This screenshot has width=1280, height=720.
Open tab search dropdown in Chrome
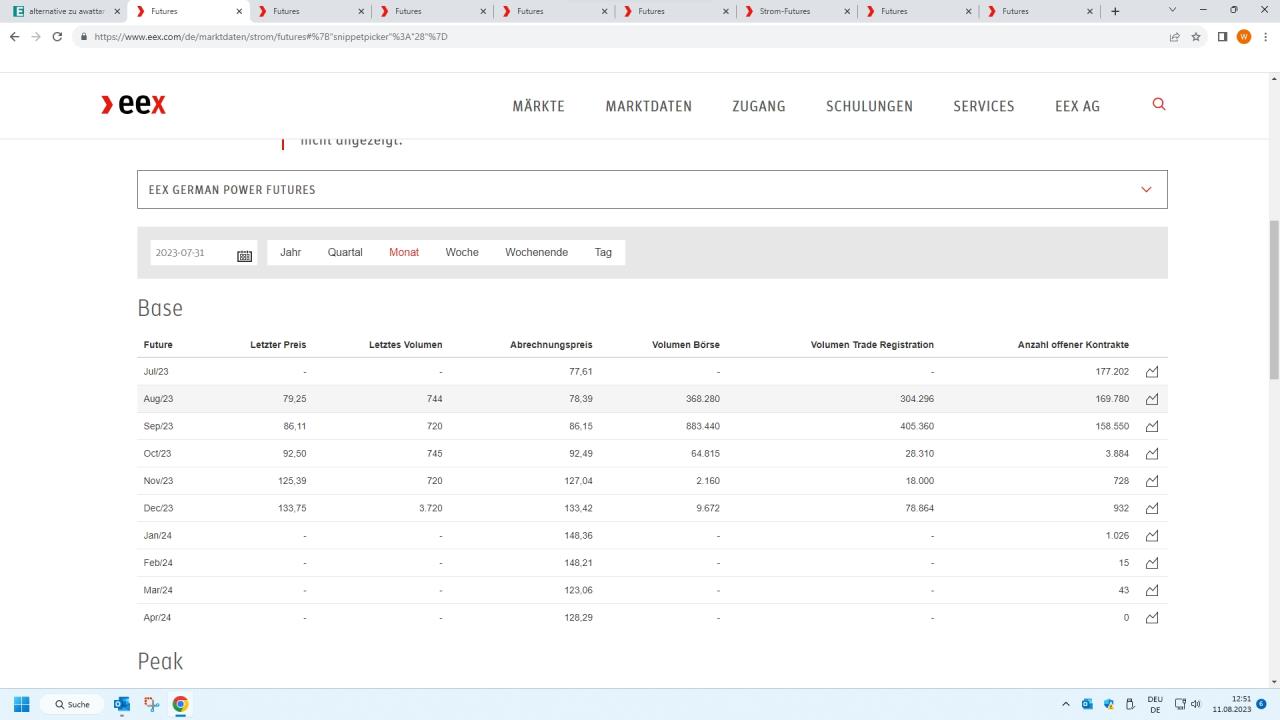[1173, 10]
